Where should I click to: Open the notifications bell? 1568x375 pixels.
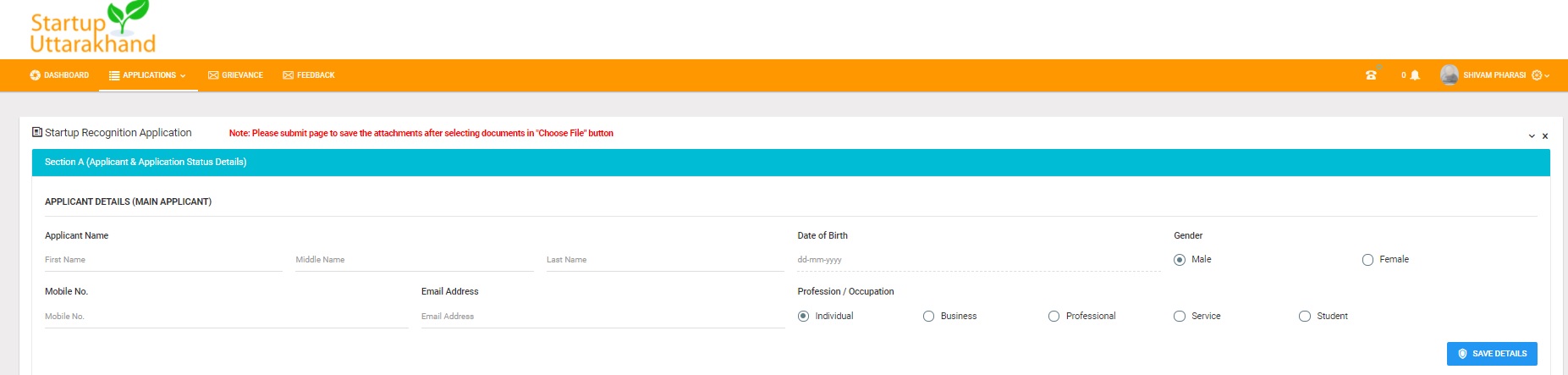tap(1415, 75)
